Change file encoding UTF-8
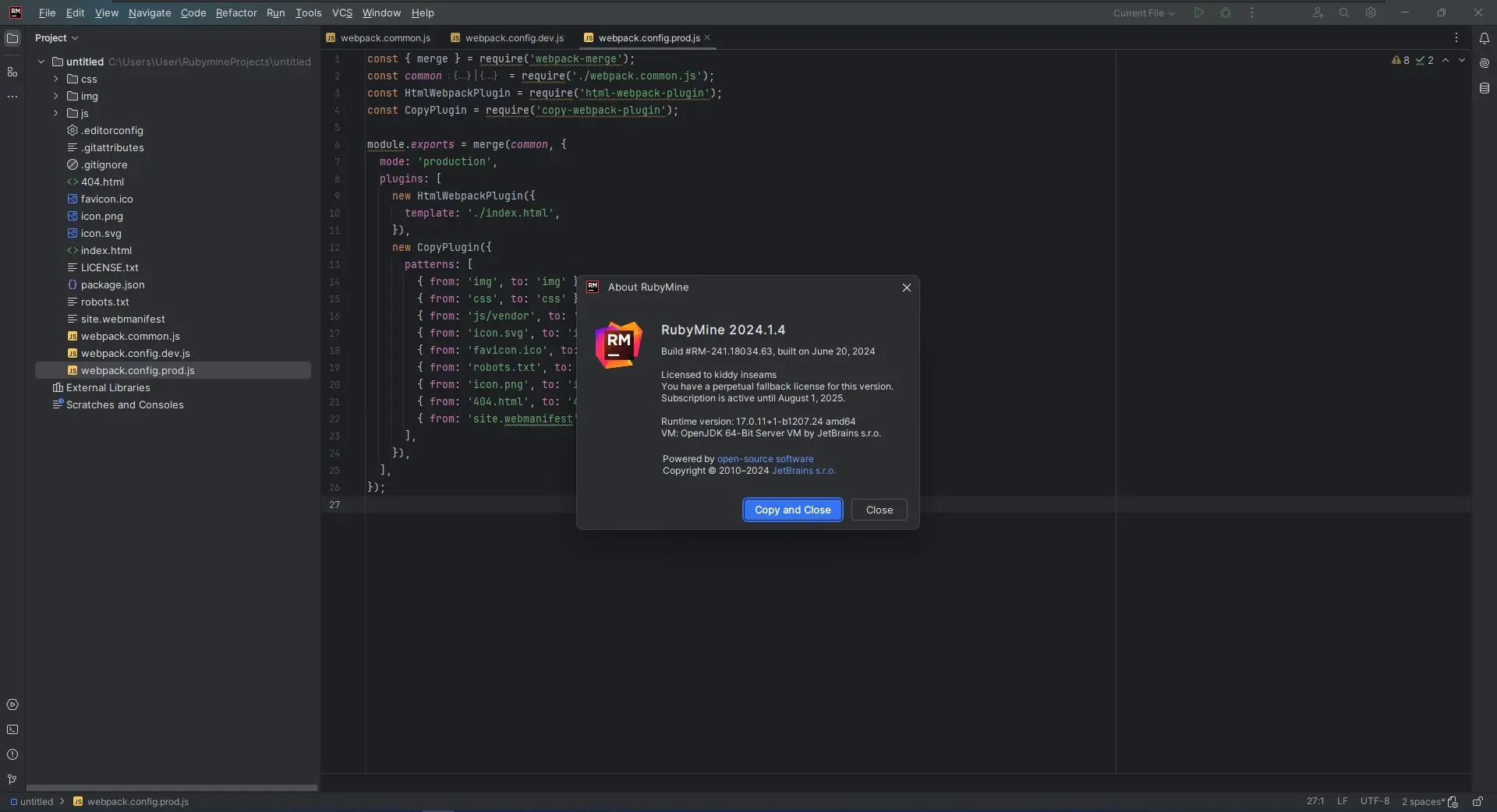The image size is (1497, 812). click(1375, 801)
